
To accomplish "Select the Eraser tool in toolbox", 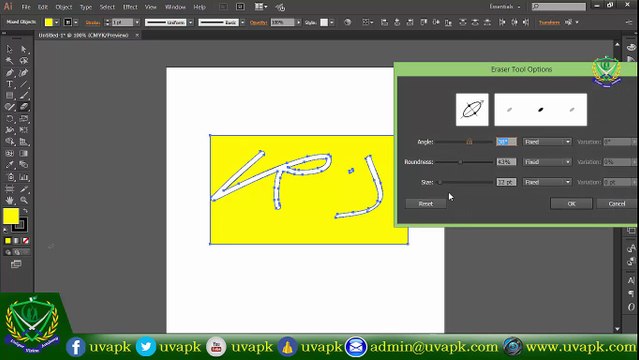I will (24, 107).
